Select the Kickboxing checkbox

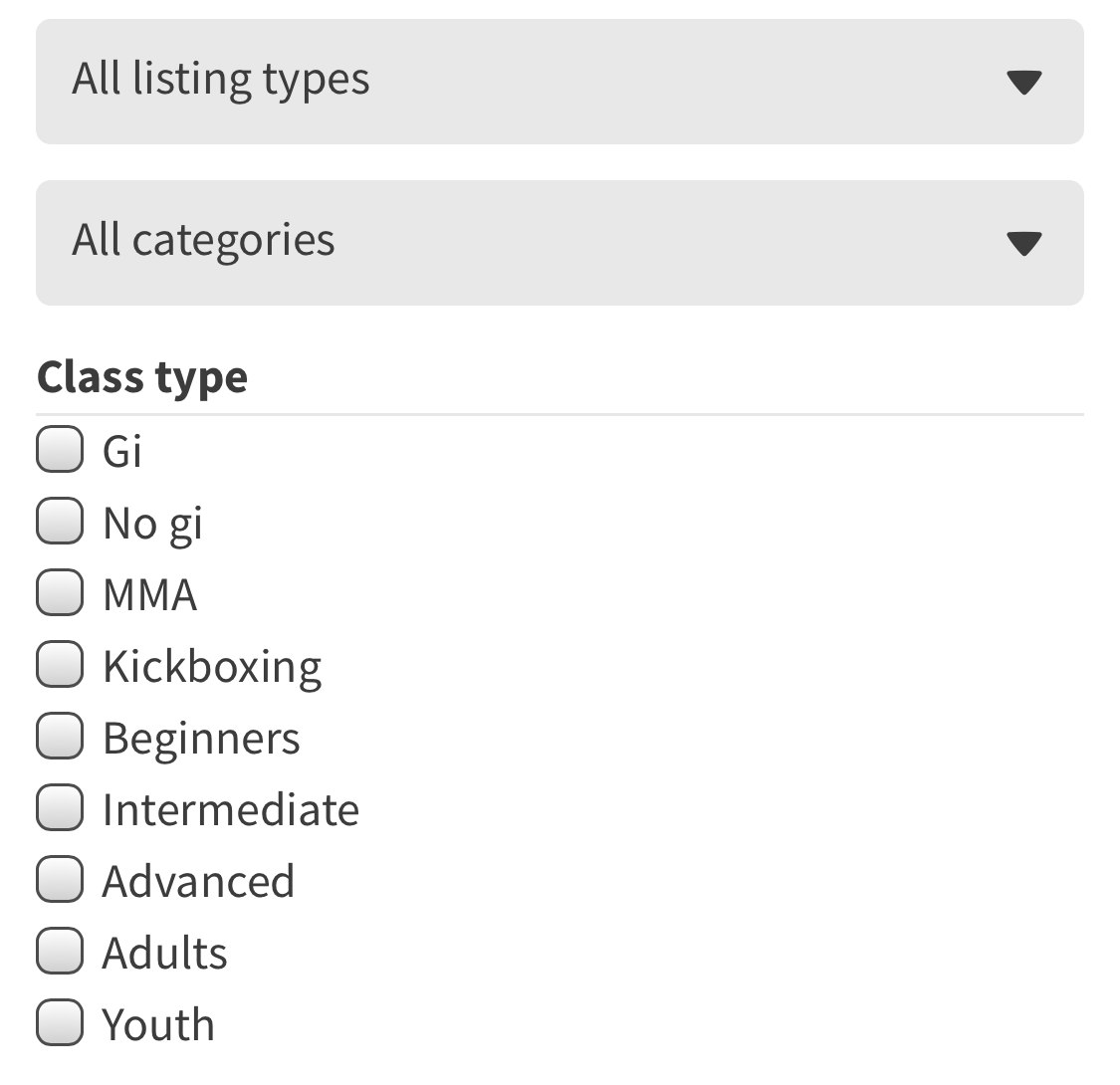tap(59, 666)
